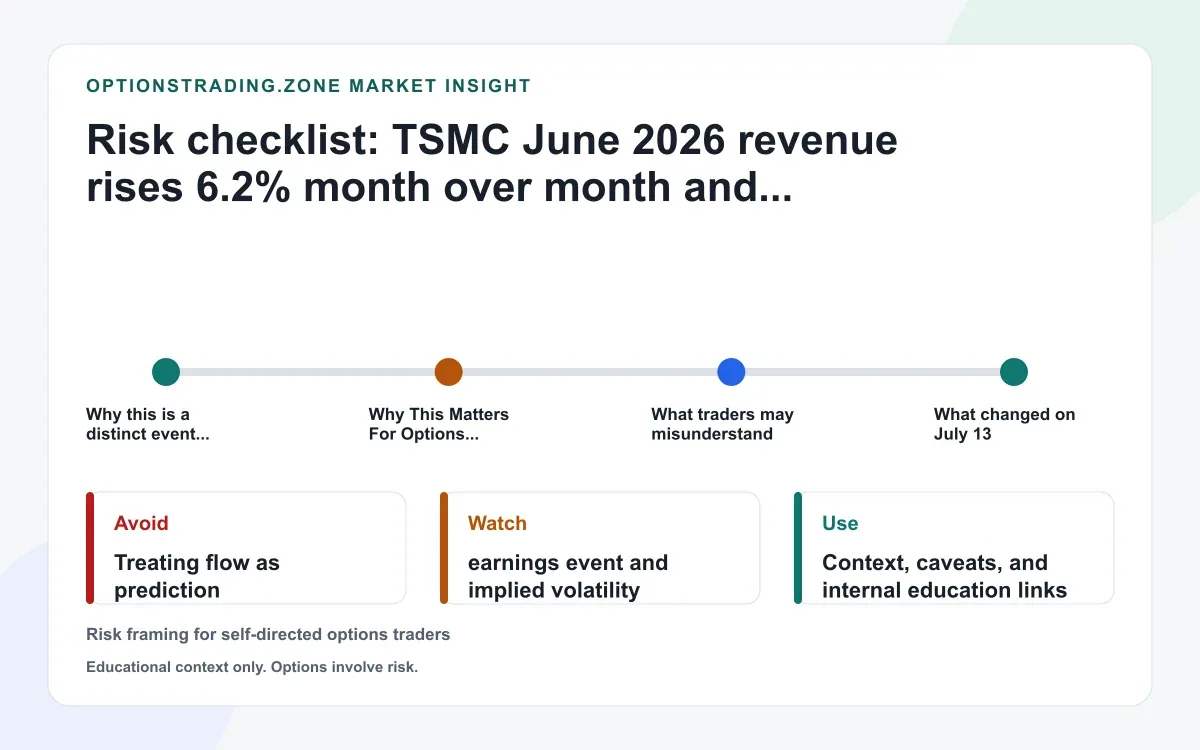Click 'earnings event and implied volatility' text

click(568, 576)
